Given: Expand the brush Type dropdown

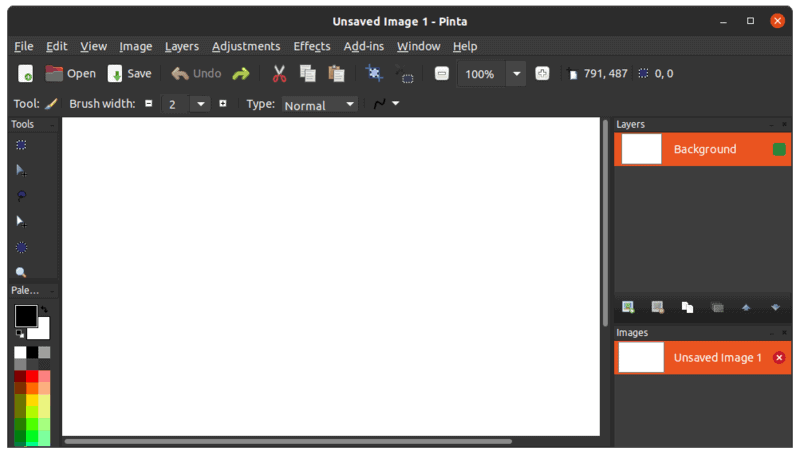Looking at the screenshot, I should [350, 104].
